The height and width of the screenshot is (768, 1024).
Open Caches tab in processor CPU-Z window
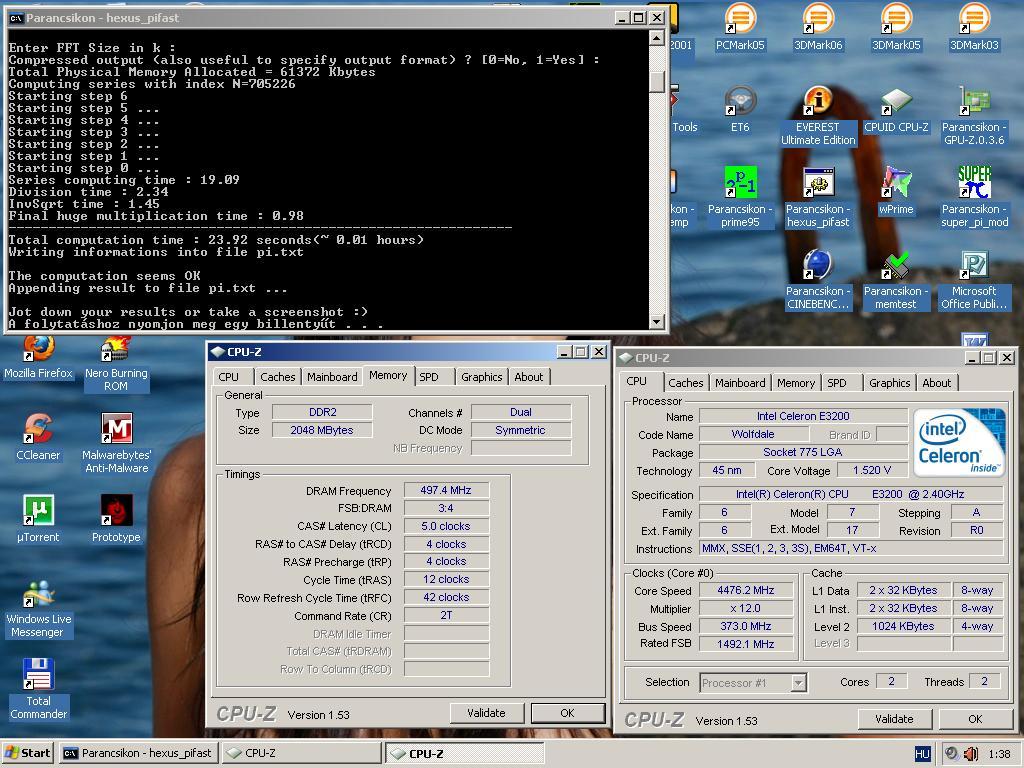tap(686, 383)
